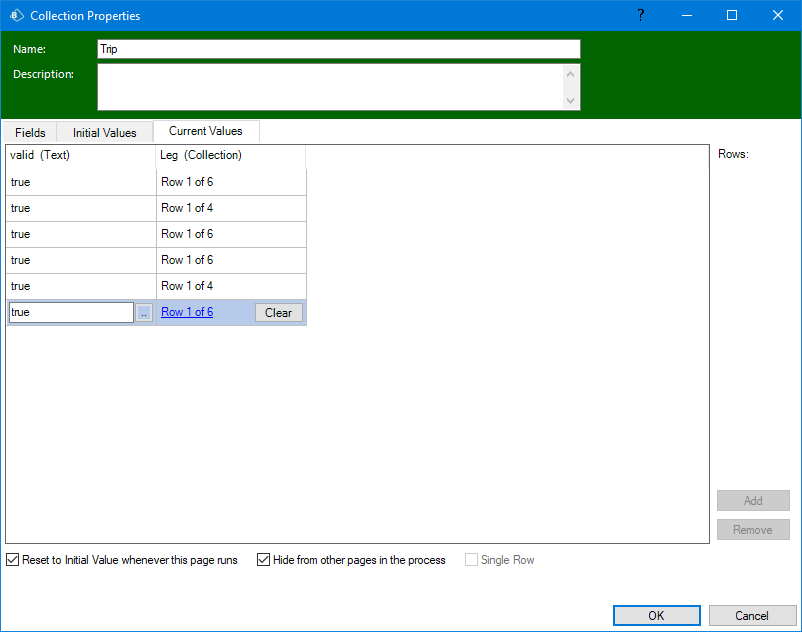Close the Collection Properties window
This screenshot has height=632, width=802.
coord(778,15)
